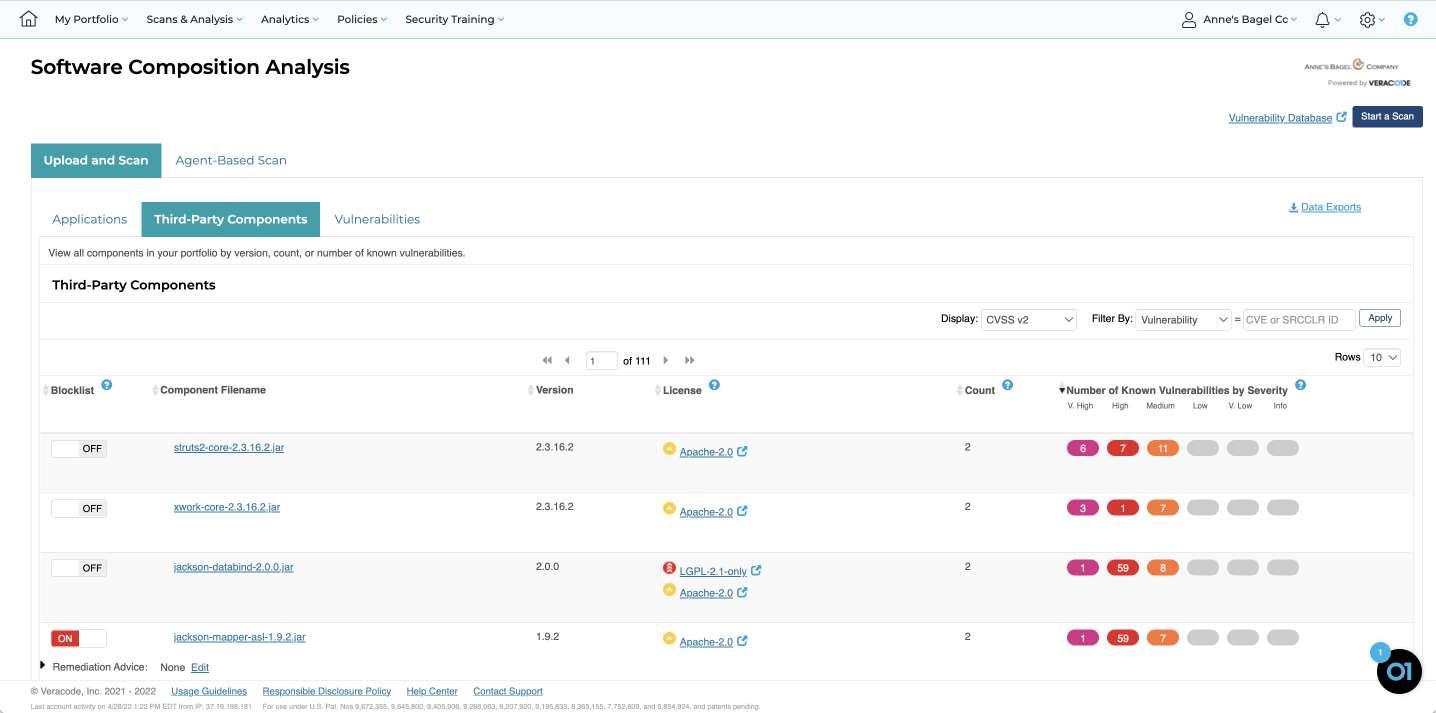The width and height of the screenshot is (1436, 713).
Task: Change the Rows per page dropdown
Action: [x=1381, y=357]
